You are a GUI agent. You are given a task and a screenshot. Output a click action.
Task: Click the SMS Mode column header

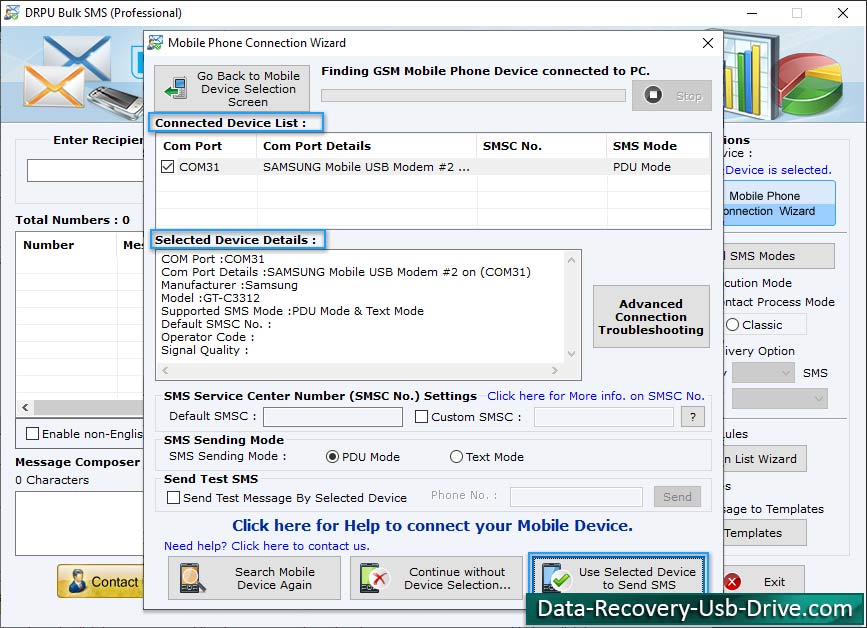click(x=659, y=146)
